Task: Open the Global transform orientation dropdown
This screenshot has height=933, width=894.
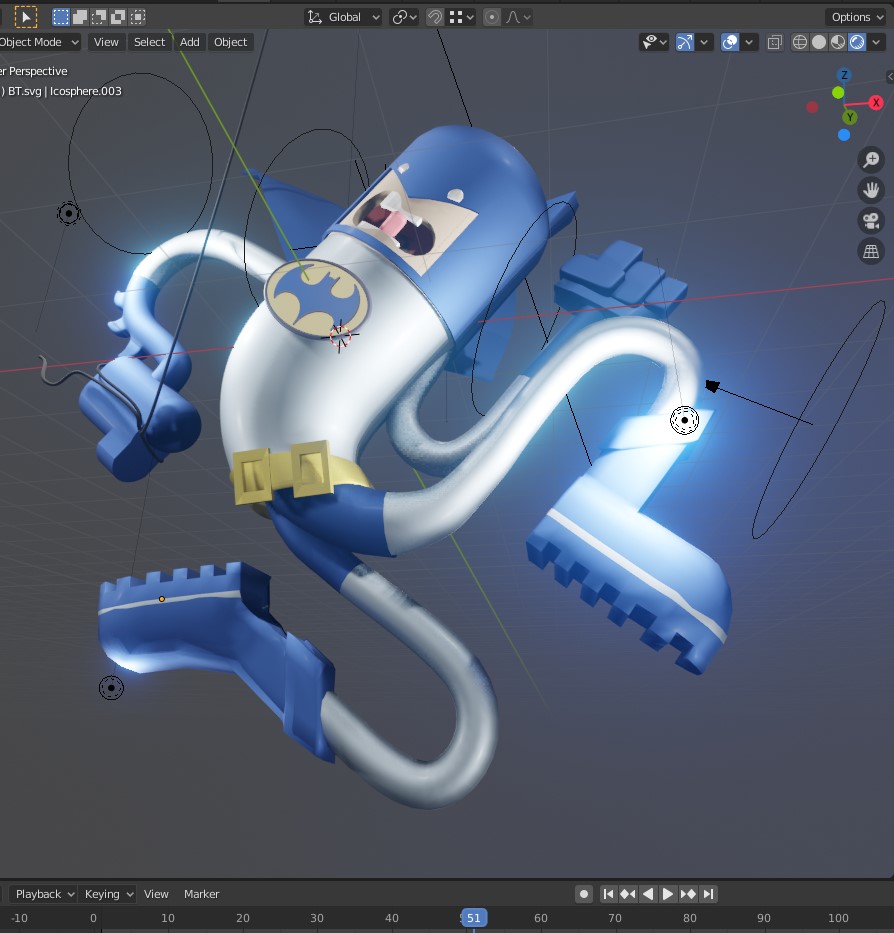Action: tap(343, 17)
